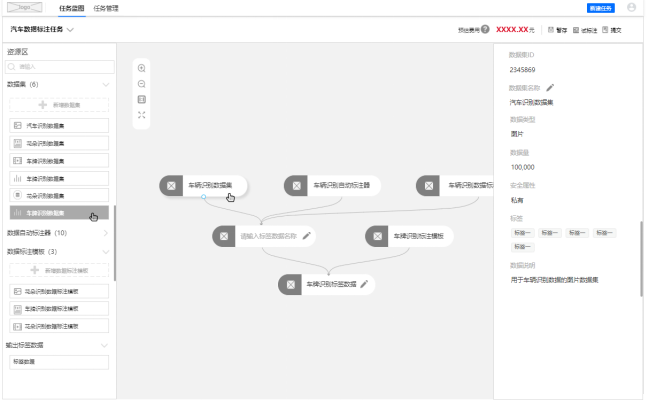The height and width of the screenshot is (403, 650).
Task: Click pencil icon on 请输入标签数据名称 node
Action: 307,237
